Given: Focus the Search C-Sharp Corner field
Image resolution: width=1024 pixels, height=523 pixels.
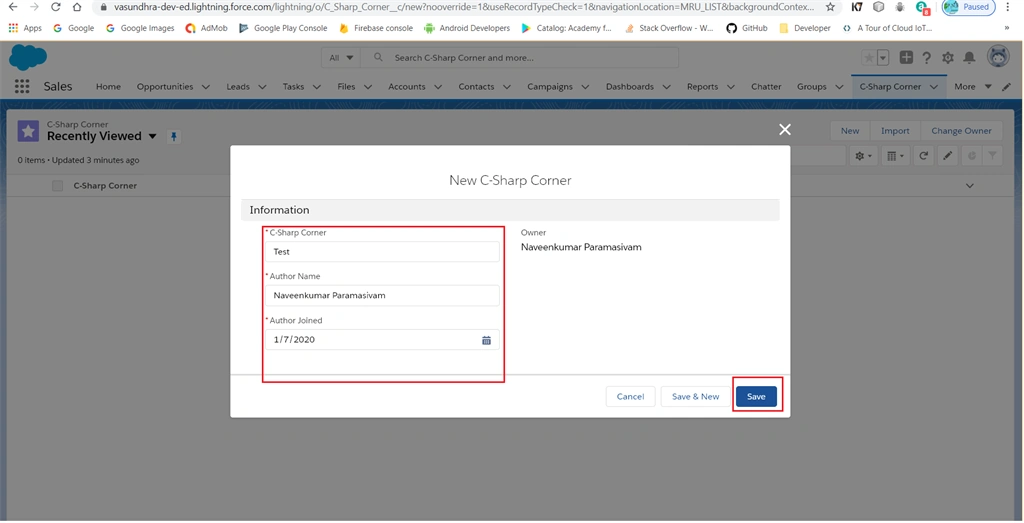Looking at the screenshot, I should (x=519, y=57).
